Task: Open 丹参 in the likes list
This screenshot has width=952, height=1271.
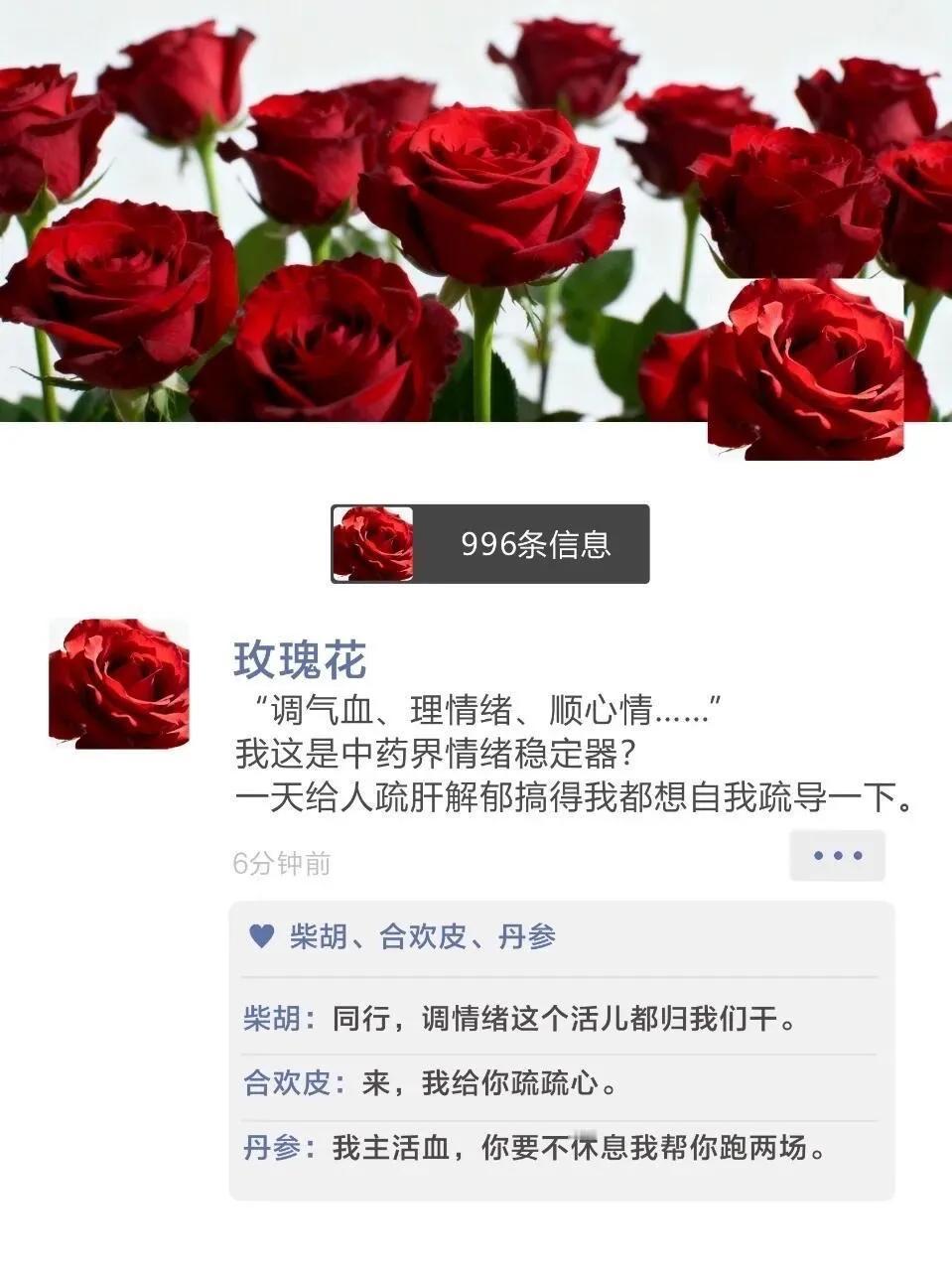Action: pyautogui.click(x=527, y=936)
